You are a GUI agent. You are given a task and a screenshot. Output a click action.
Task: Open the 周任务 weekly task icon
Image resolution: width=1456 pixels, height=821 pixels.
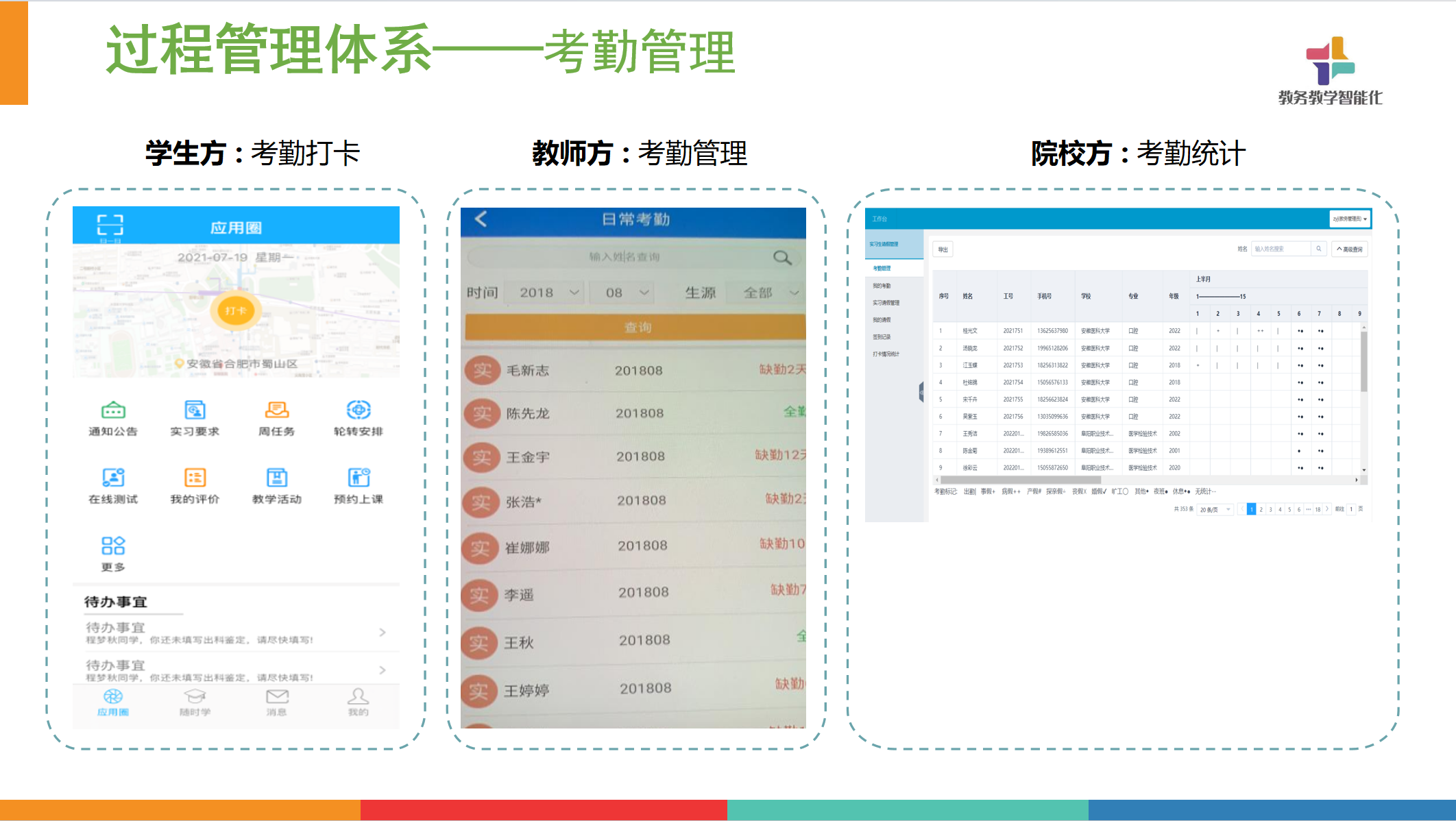click(276, 410)
